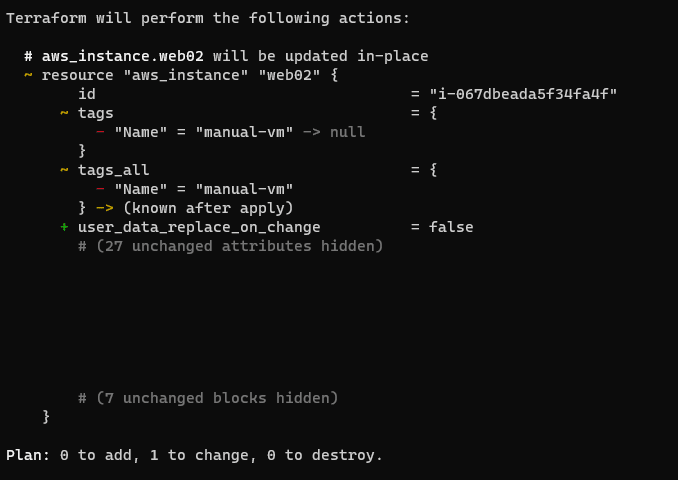
Task: Click the opening brace on resource line
Action: (x=334, y=75)
